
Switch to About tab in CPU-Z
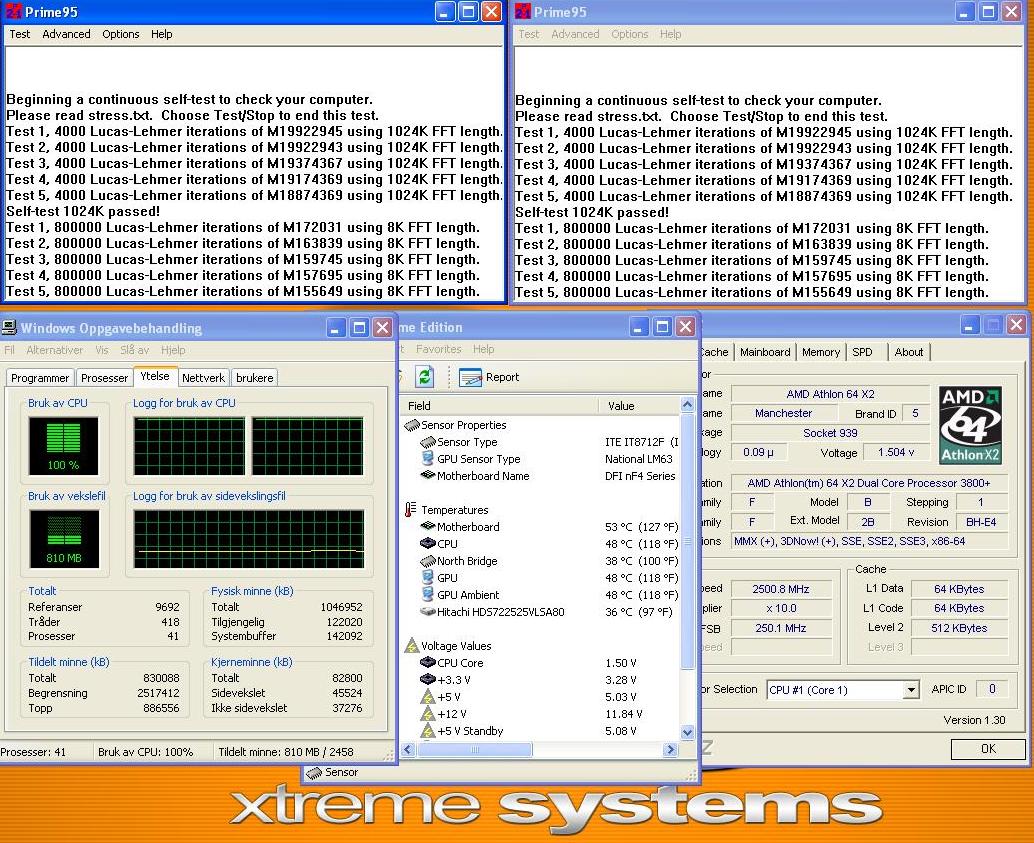point(909,352)
